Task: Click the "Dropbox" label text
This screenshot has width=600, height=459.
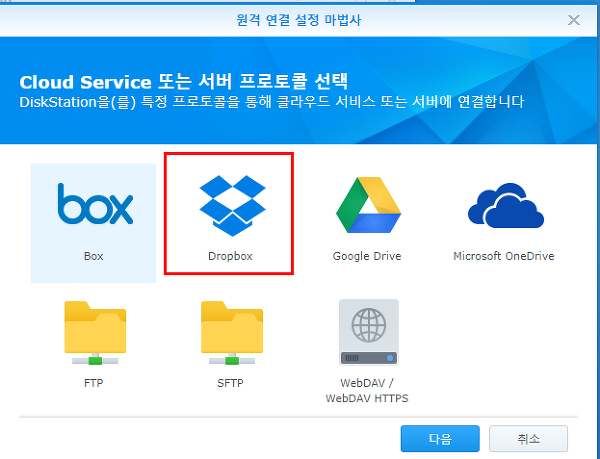Action: [230, 256]
